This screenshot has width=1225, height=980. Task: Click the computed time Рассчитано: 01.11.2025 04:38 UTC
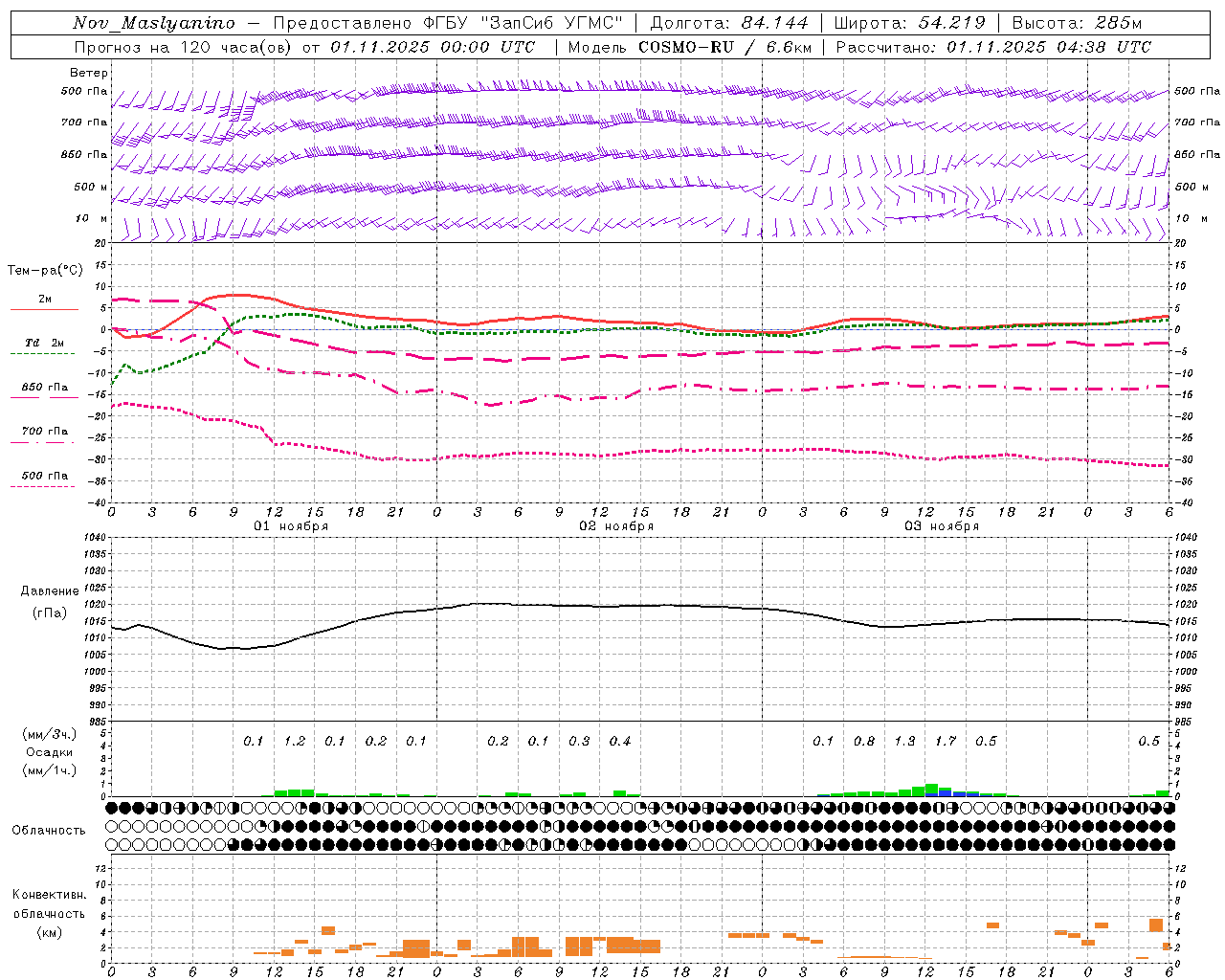(x=993, y=47)
